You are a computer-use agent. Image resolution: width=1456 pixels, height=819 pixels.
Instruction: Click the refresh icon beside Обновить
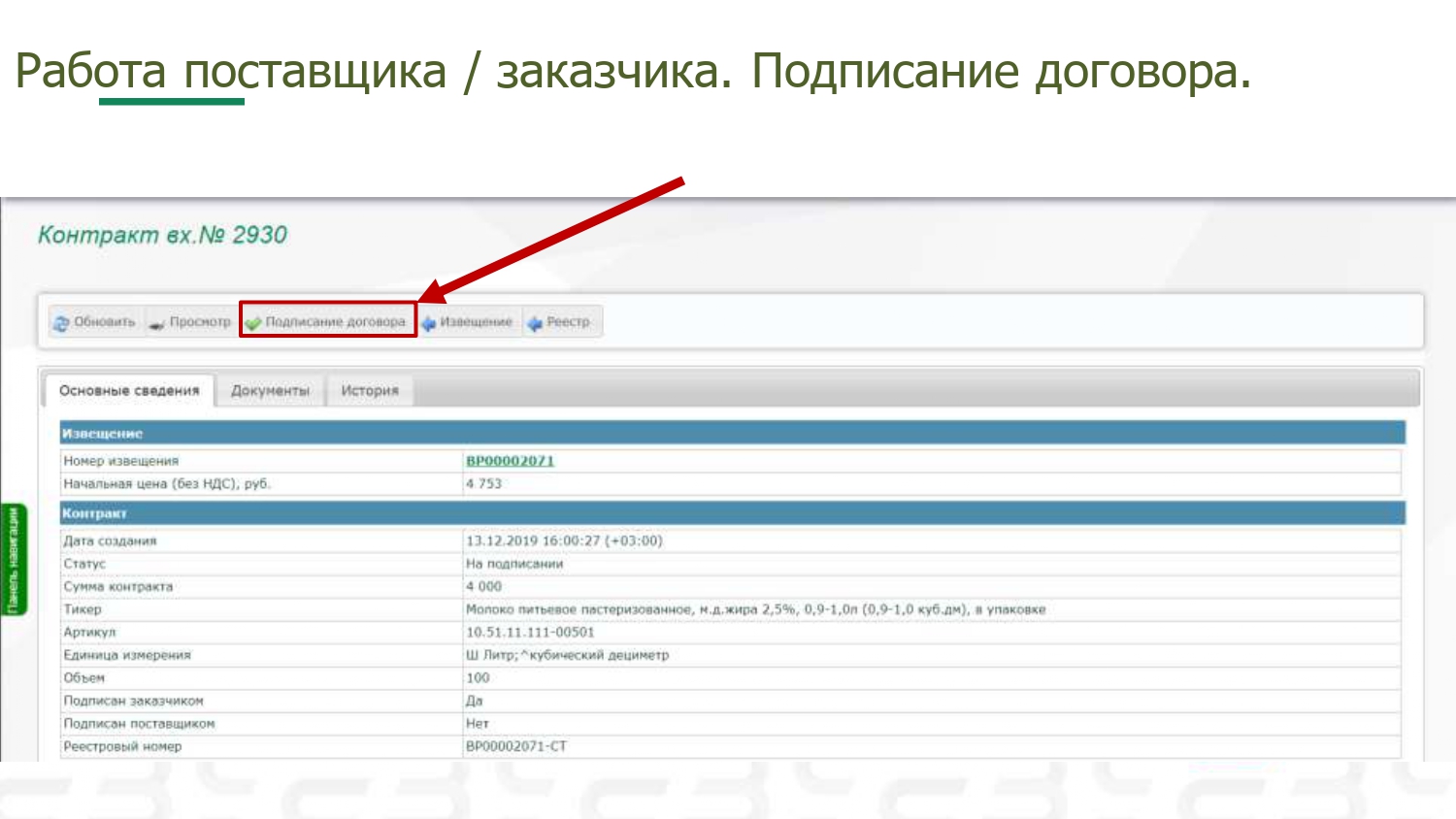pos(61,323)
